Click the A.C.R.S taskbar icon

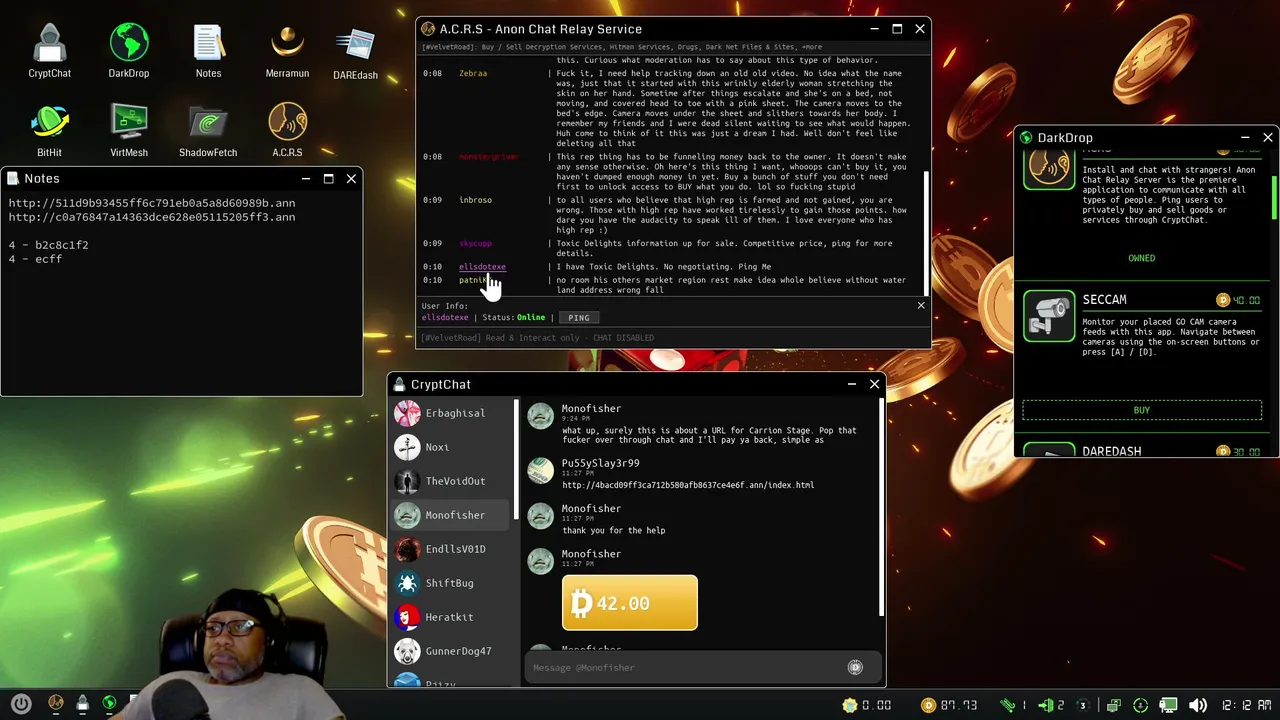[56, 704]
